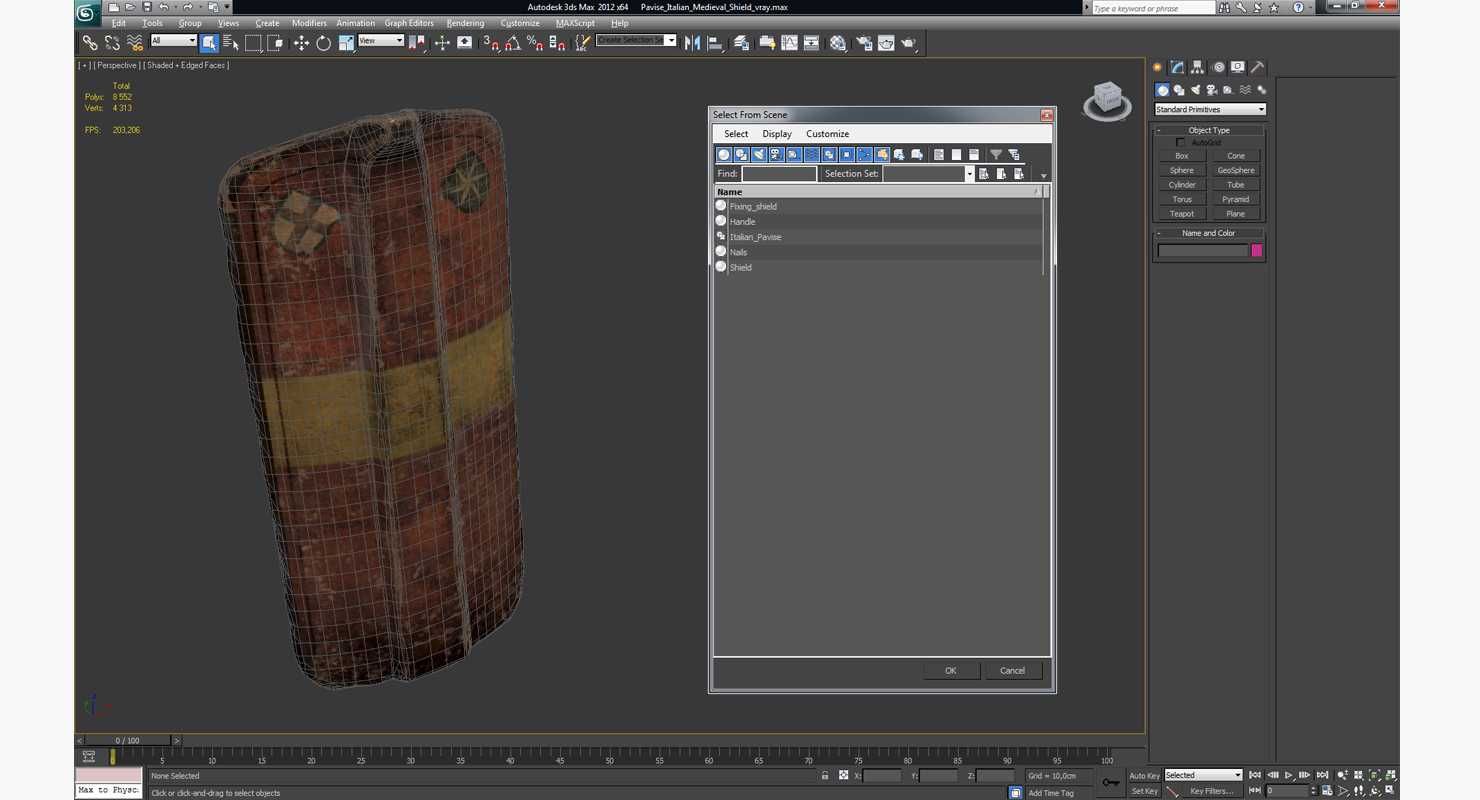1480x800 pixels.
Task: Toggle the Percent Snap icon
Action: point(535,43)
